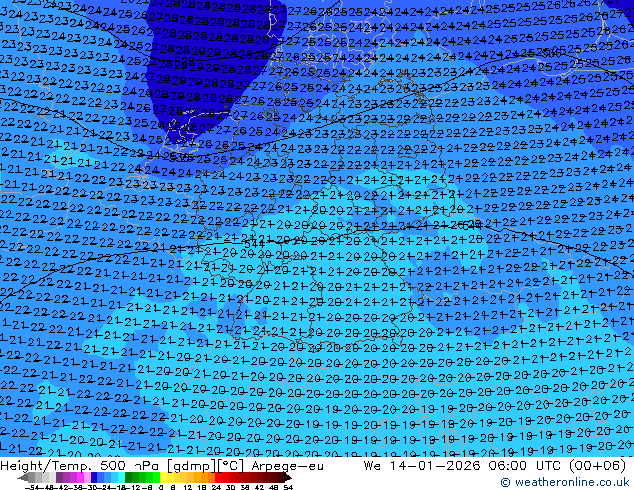Pick the bright red legend swatch above 24

click(x=218, y=477)
